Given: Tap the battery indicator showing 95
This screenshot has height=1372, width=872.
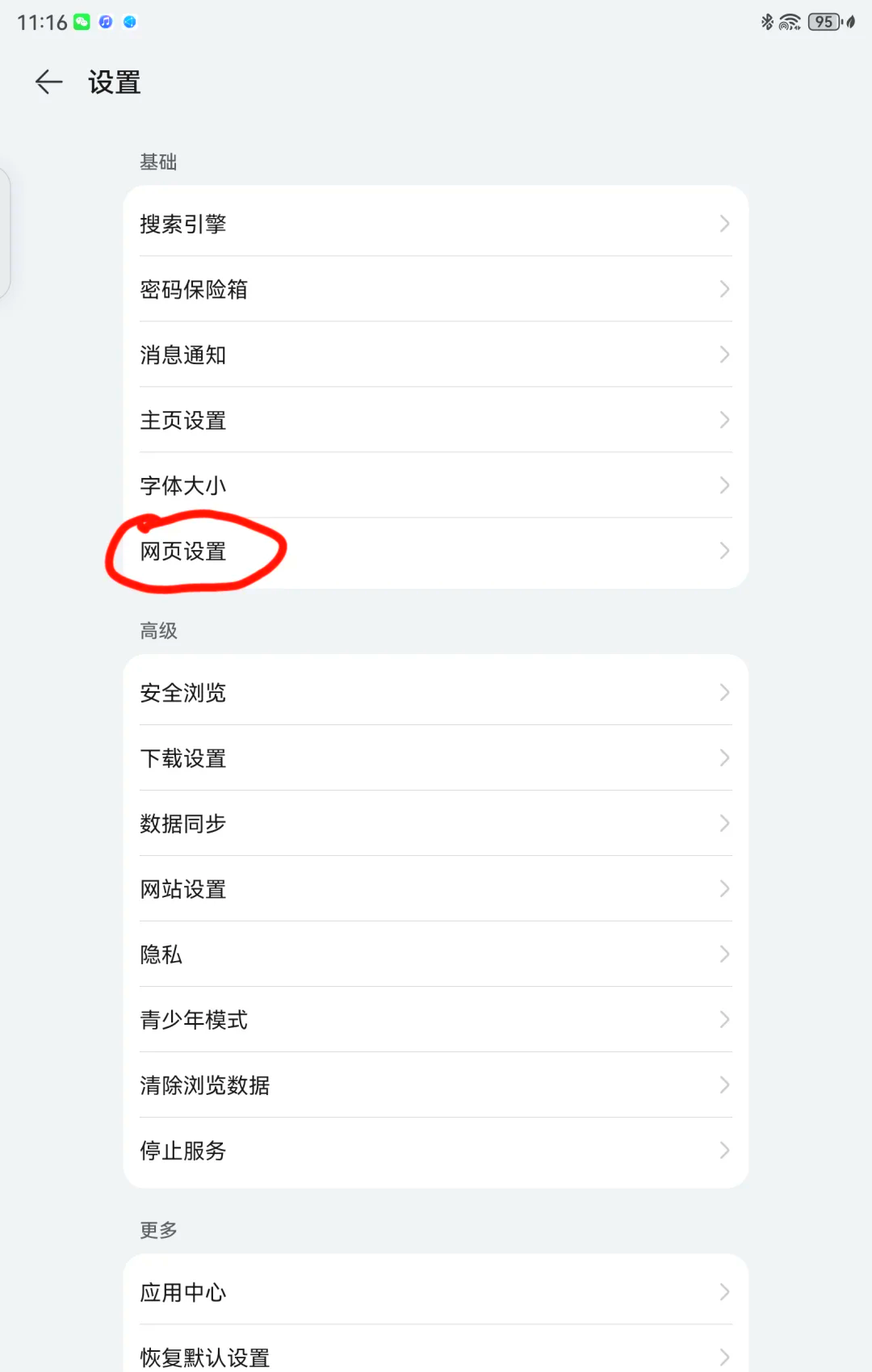Looking at the screenshot, I should point(823,22).
